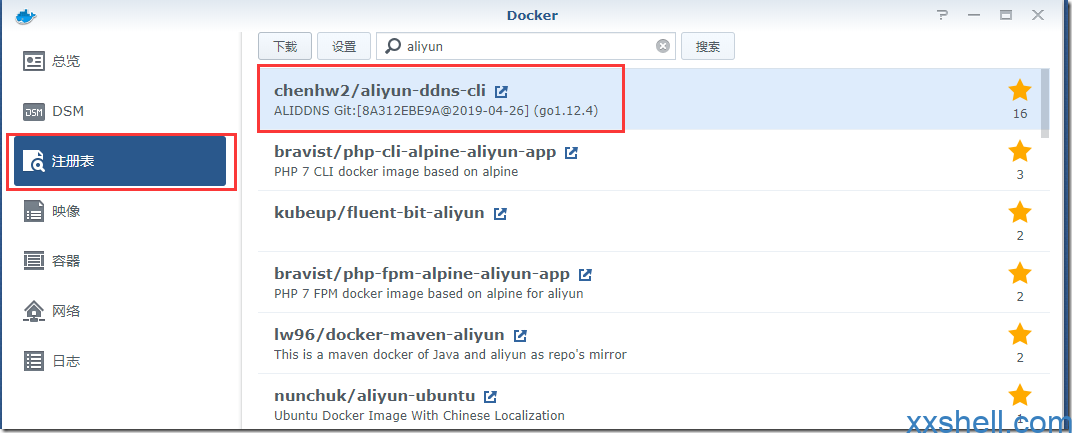1072x433 pixels.
Task: Click star icon of bravist/php-fpm-alpine-aliyun-app
Action: (x=1019, y=273)
